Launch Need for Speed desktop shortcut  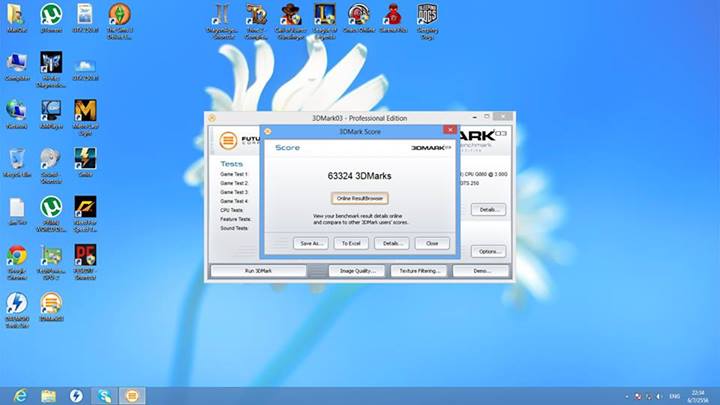point(85,214)
